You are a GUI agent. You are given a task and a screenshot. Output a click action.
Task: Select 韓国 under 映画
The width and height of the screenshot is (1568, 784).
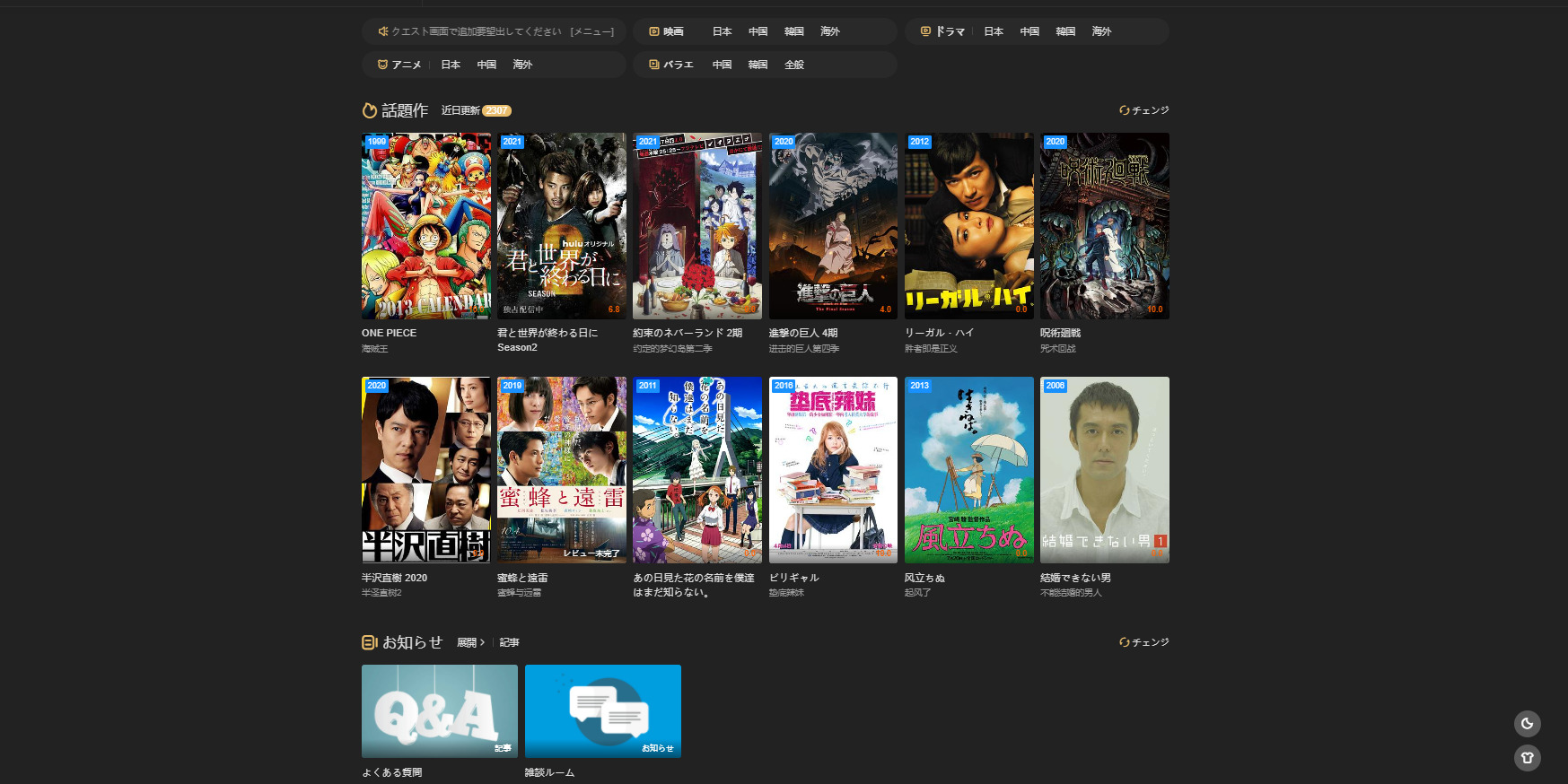[x=794, y=31]
